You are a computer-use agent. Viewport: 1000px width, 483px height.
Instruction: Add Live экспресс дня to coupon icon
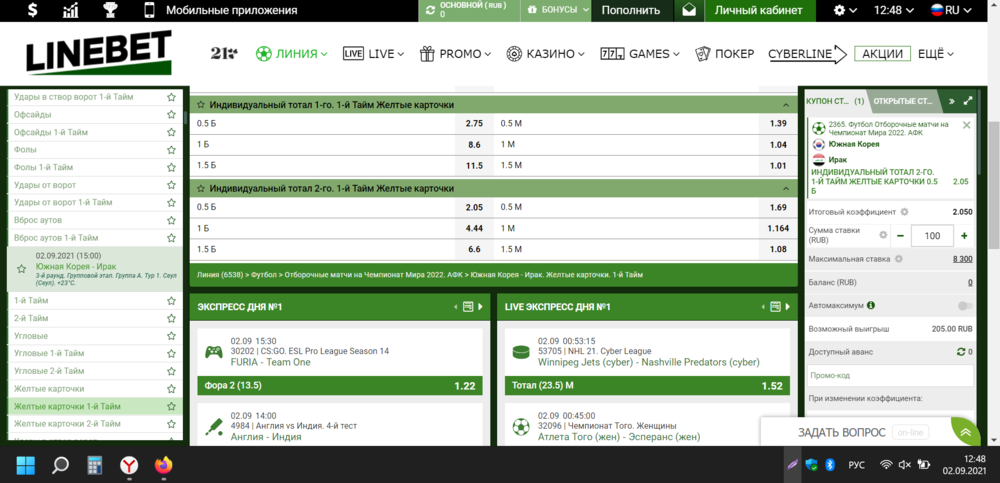[x=776, y=308]
